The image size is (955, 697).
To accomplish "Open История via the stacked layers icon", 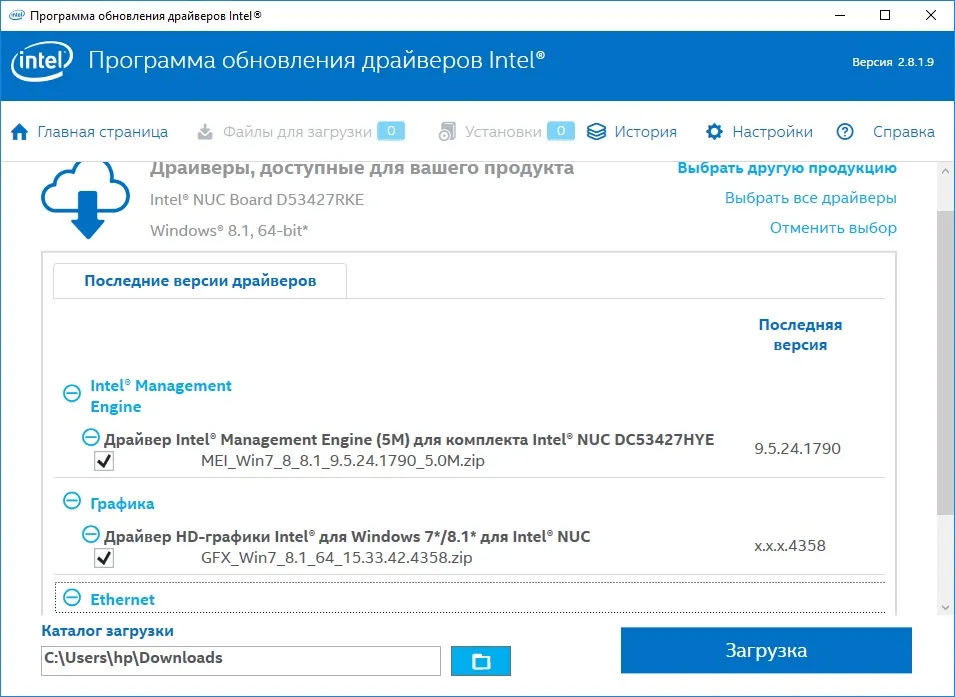I will tap(596, 132).
